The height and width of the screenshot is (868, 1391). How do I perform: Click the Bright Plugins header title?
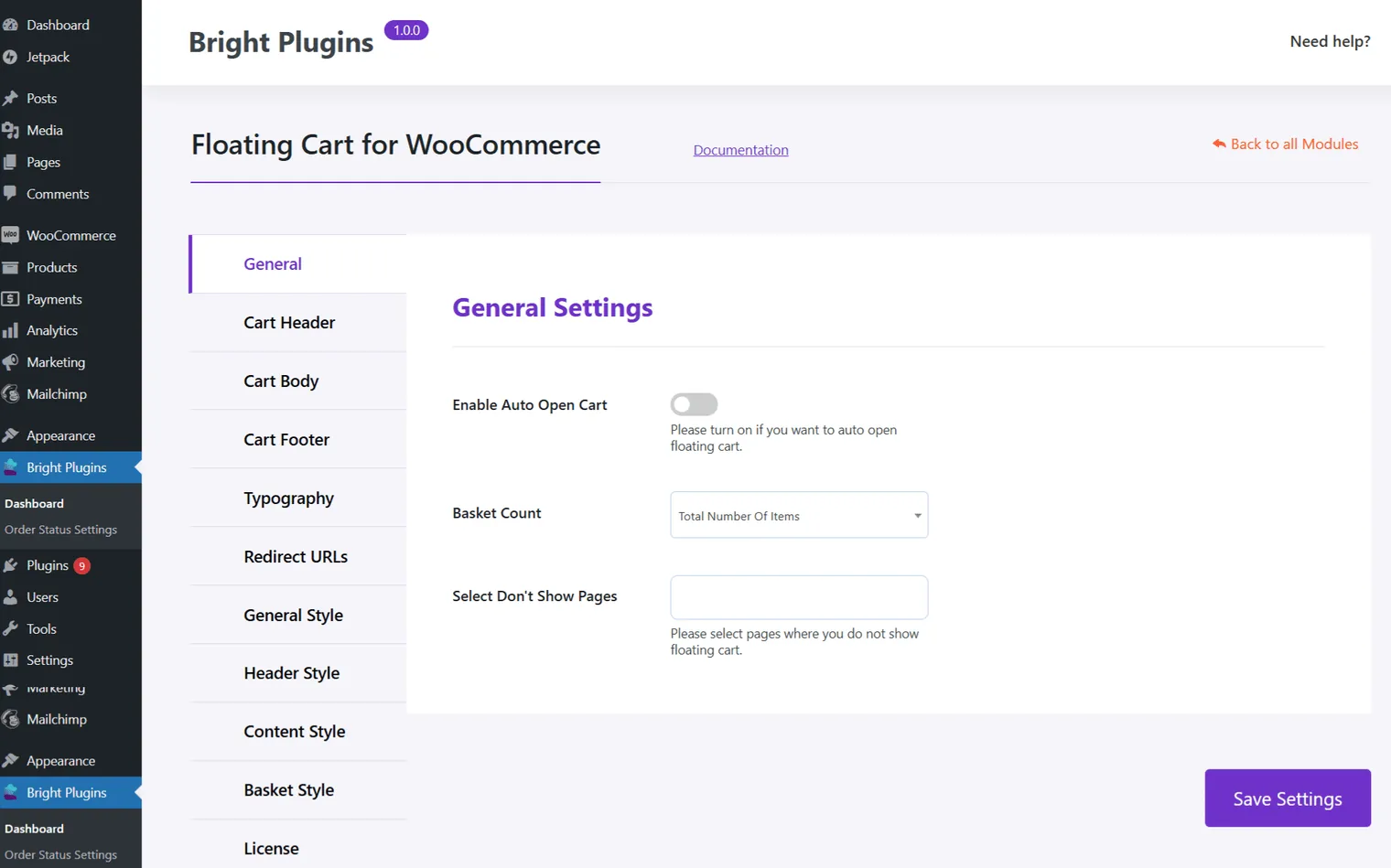[x=281, y=42]
